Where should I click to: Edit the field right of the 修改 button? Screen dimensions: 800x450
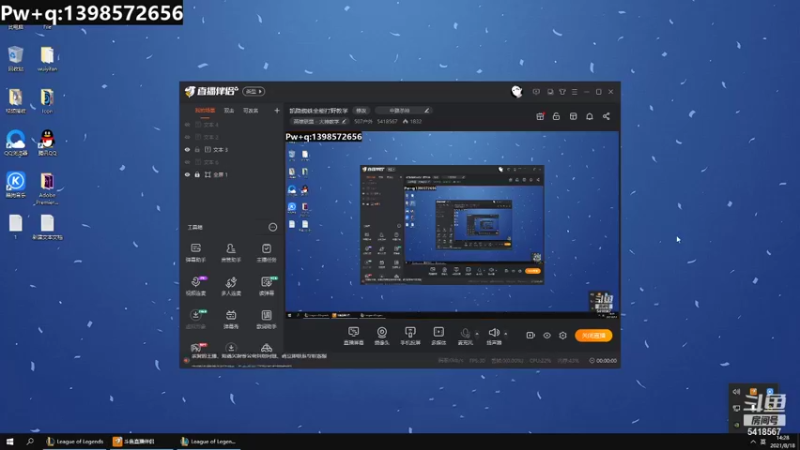point(403,111)
